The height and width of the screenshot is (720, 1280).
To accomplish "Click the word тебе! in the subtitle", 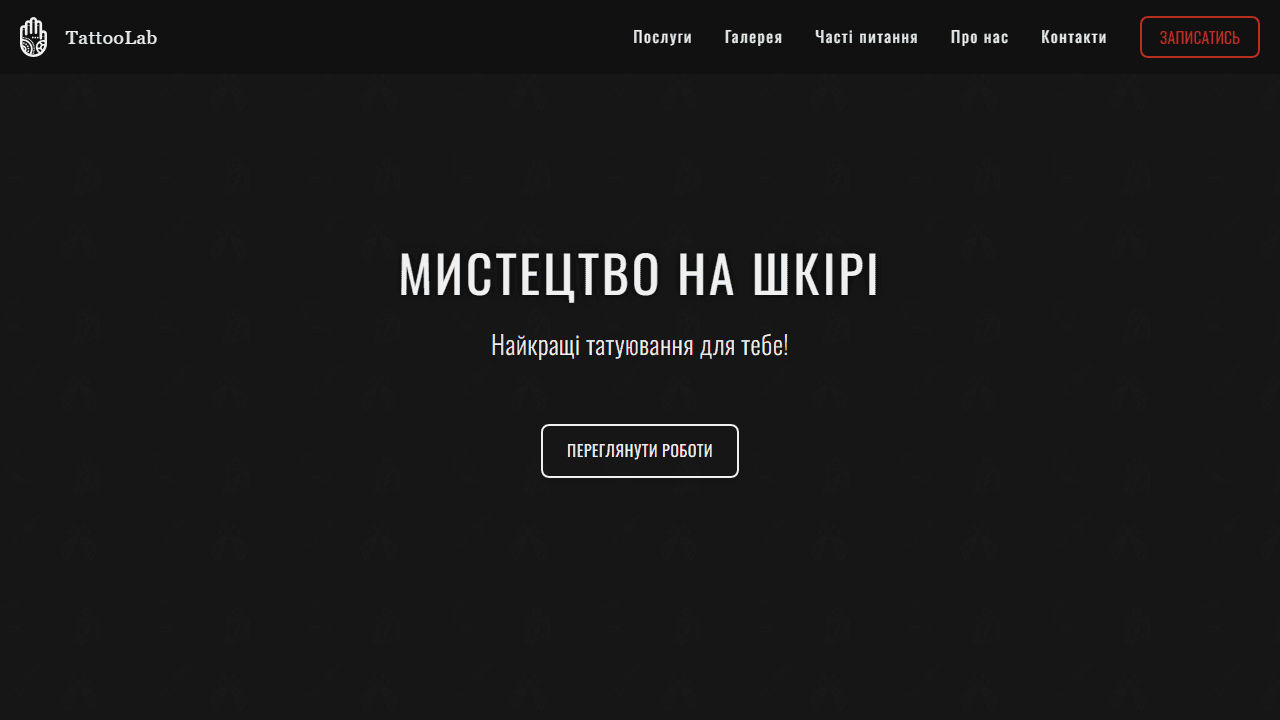I will [x=765, y=346].
